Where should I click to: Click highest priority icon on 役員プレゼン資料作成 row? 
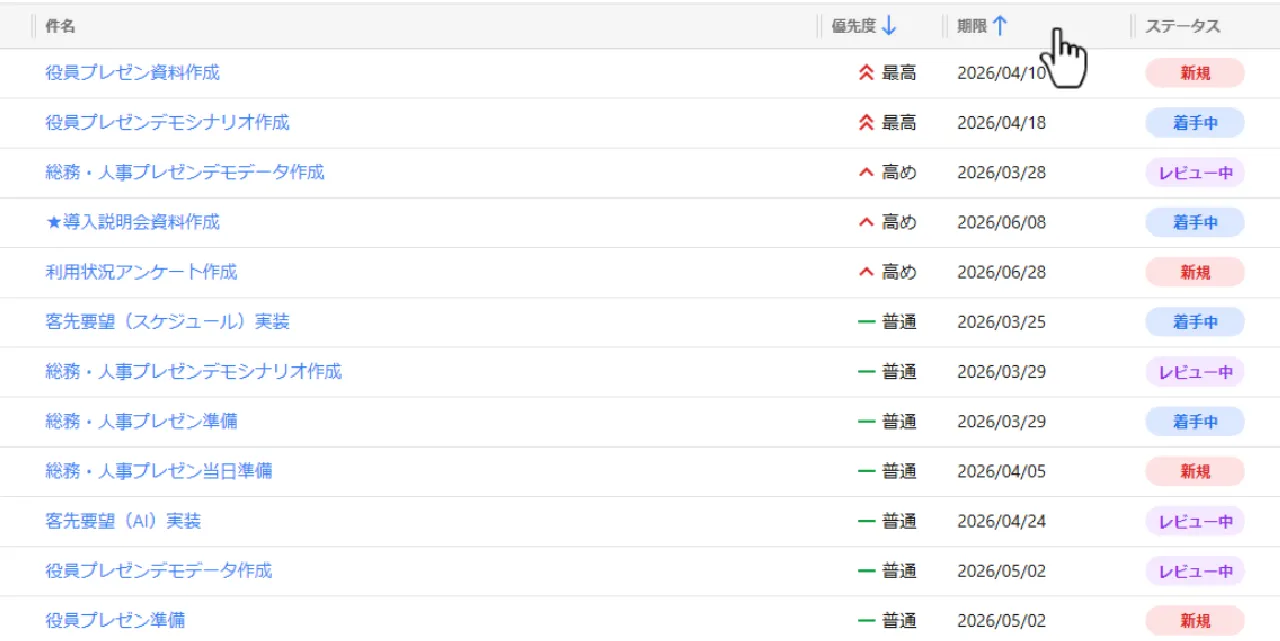tap(866, 73)
